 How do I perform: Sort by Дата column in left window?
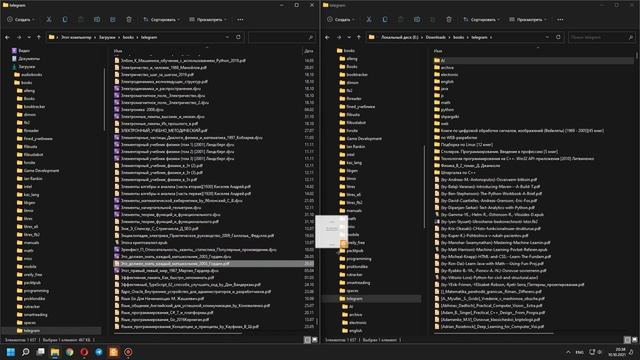tap(309, 51)
